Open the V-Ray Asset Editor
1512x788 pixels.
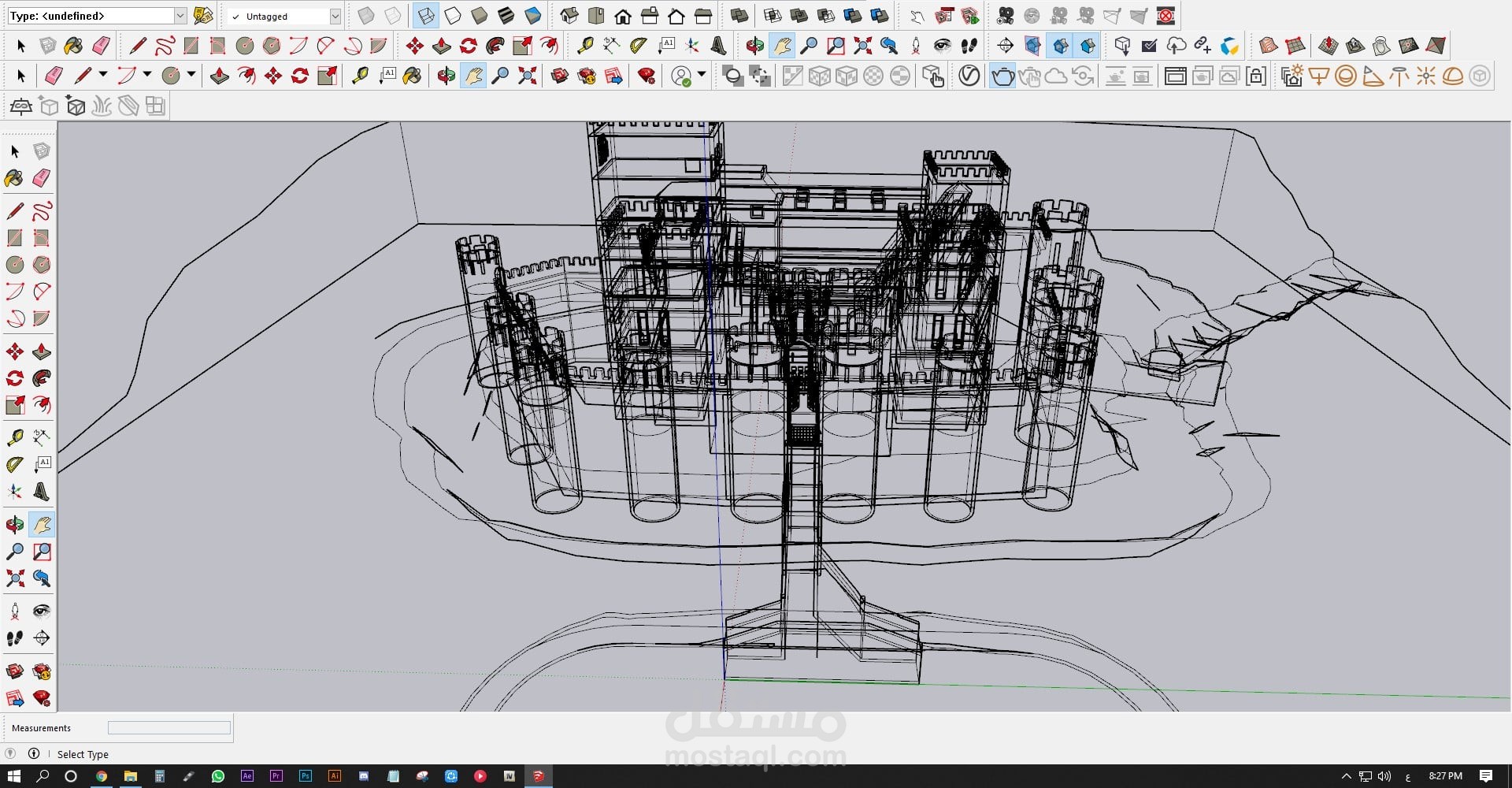(x=969, y=76)
